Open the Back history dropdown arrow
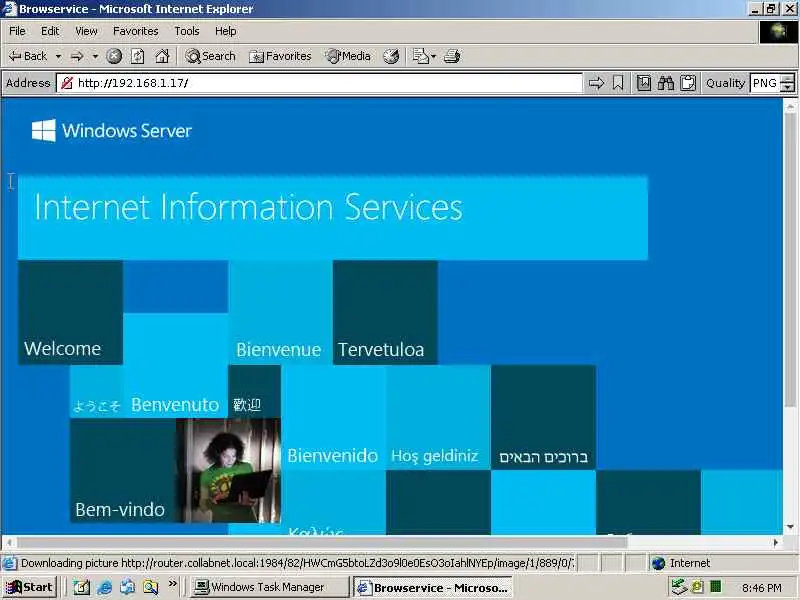 click(58, 56)
